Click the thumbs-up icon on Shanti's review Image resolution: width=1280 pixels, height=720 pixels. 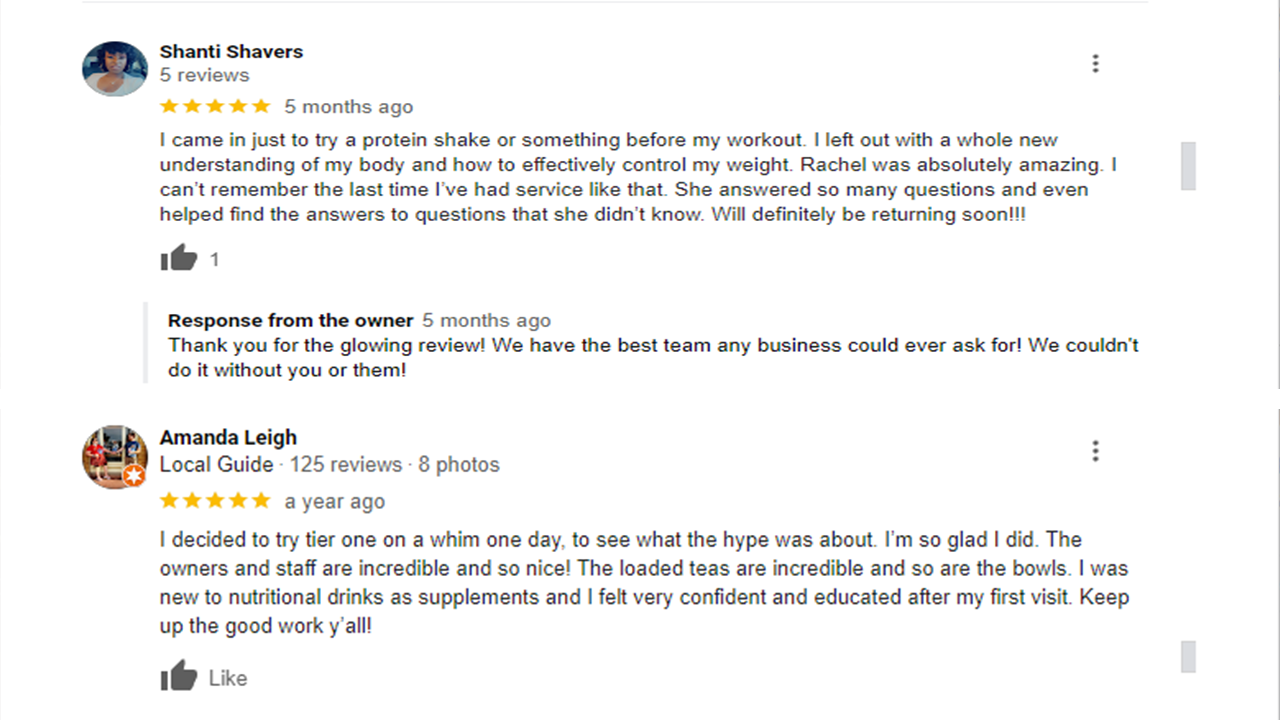tap(179, 259)
